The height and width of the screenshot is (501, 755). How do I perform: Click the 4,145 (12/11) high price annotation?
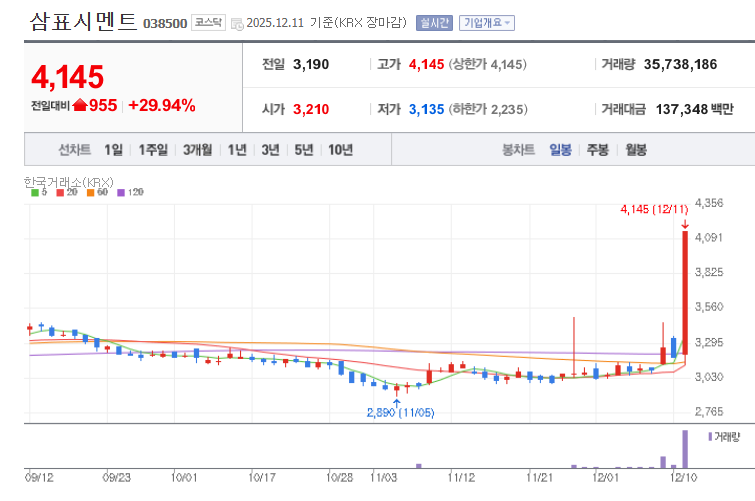(x=654, y=209)
